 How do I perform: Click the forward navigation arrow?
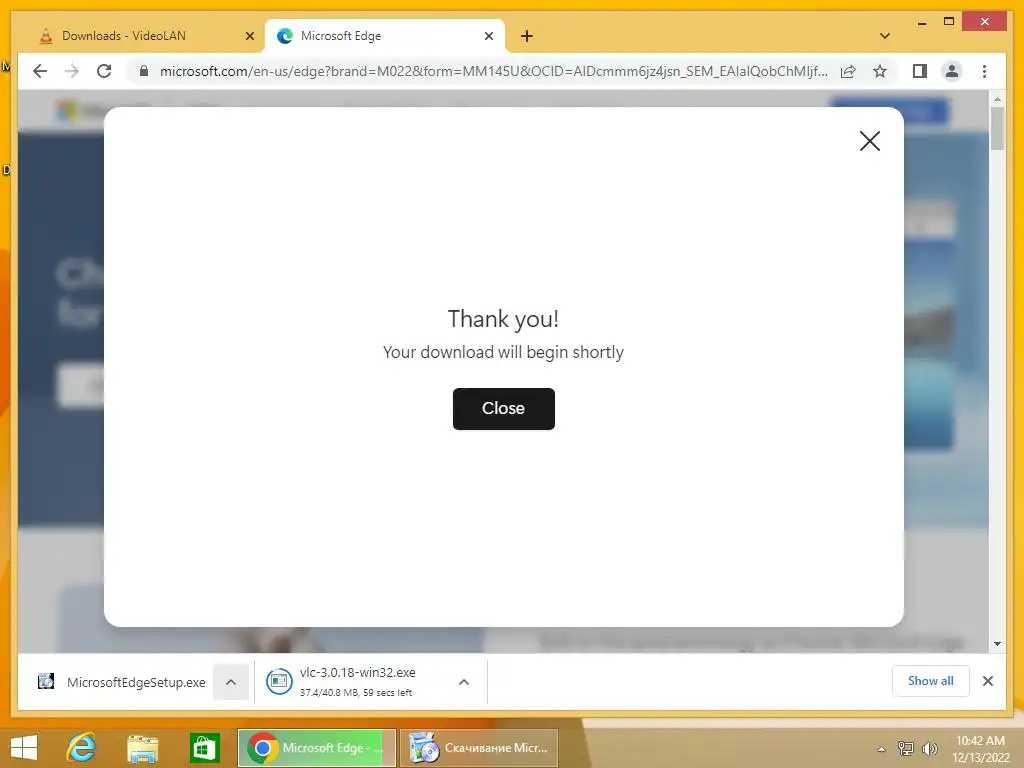72,71
